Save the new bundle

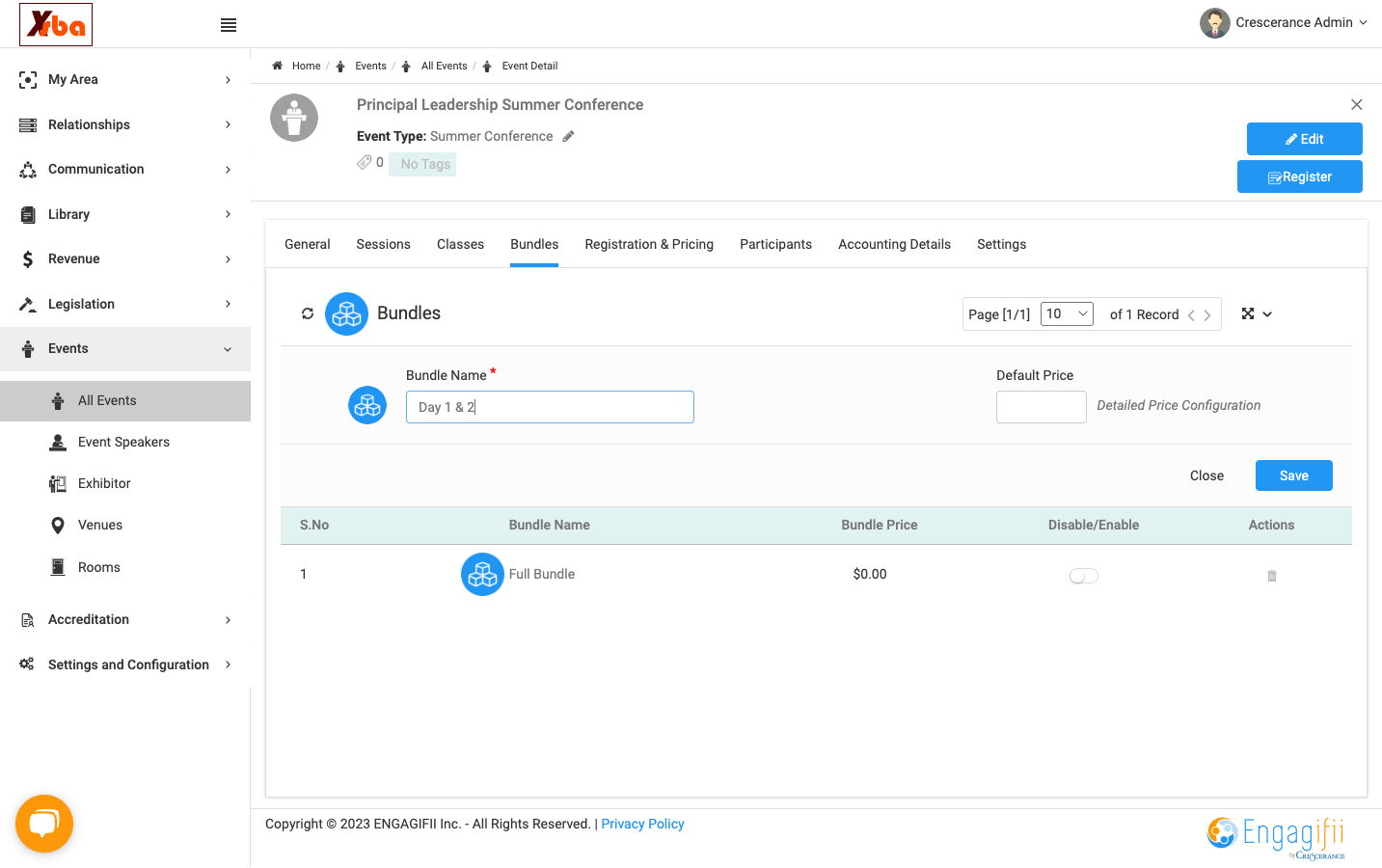point(1294,475)
